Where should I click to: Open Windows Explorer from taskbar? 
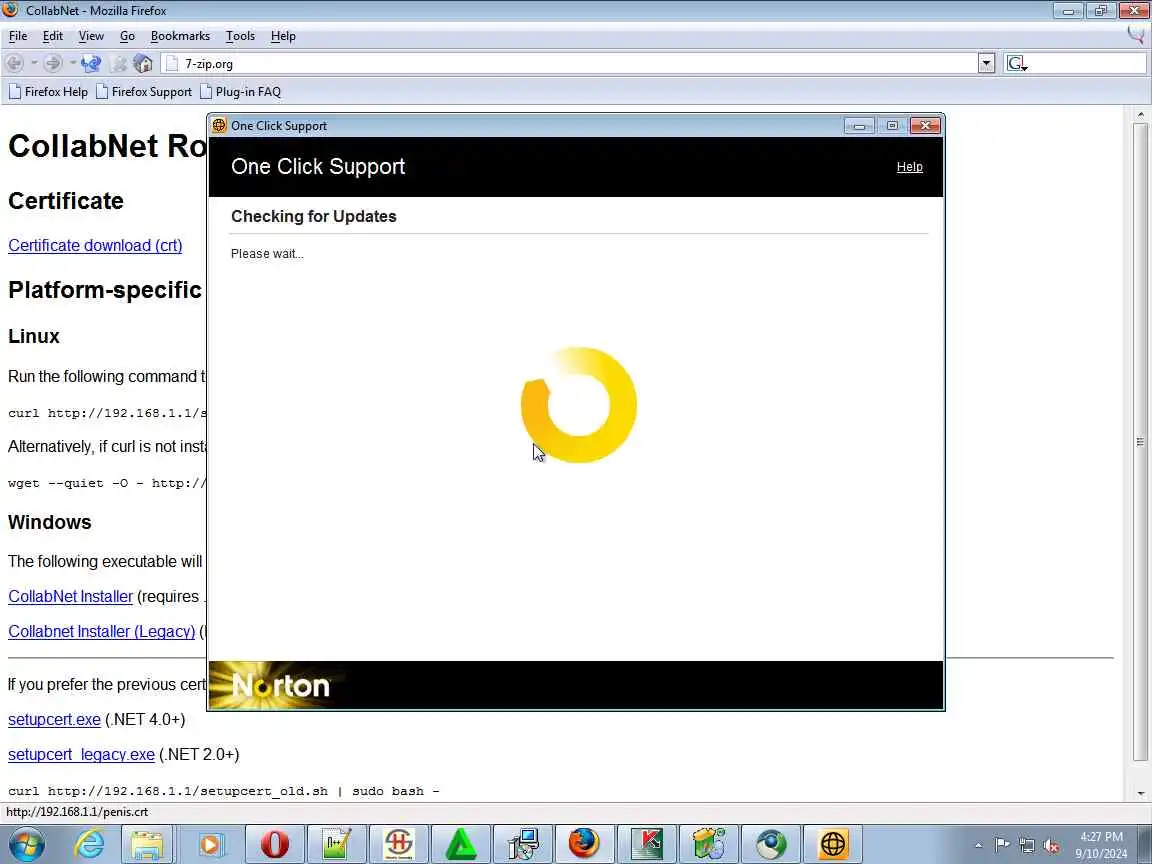[x=148, y=844]
